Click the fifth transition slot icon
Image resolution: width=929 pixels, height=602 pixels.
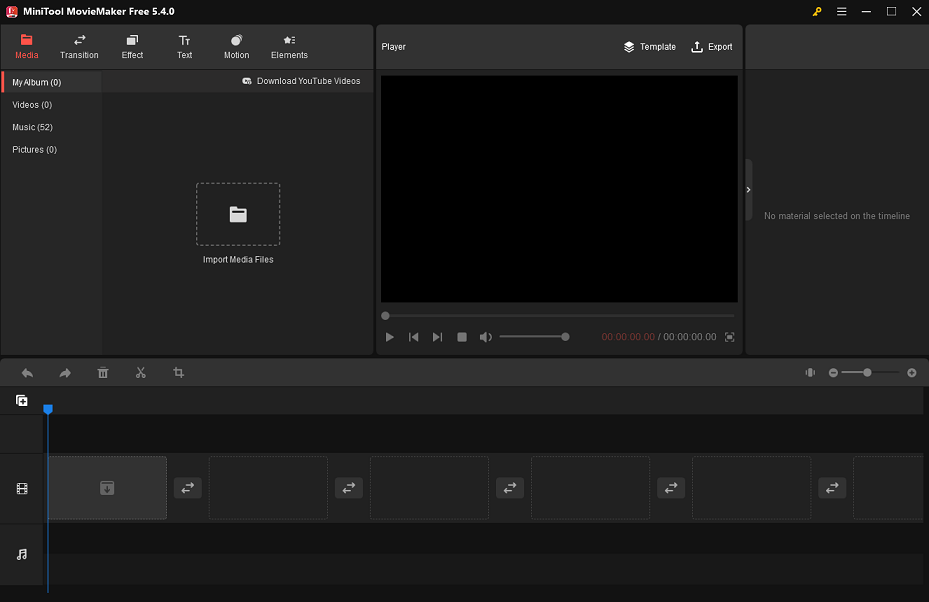(x=832, y=488)
